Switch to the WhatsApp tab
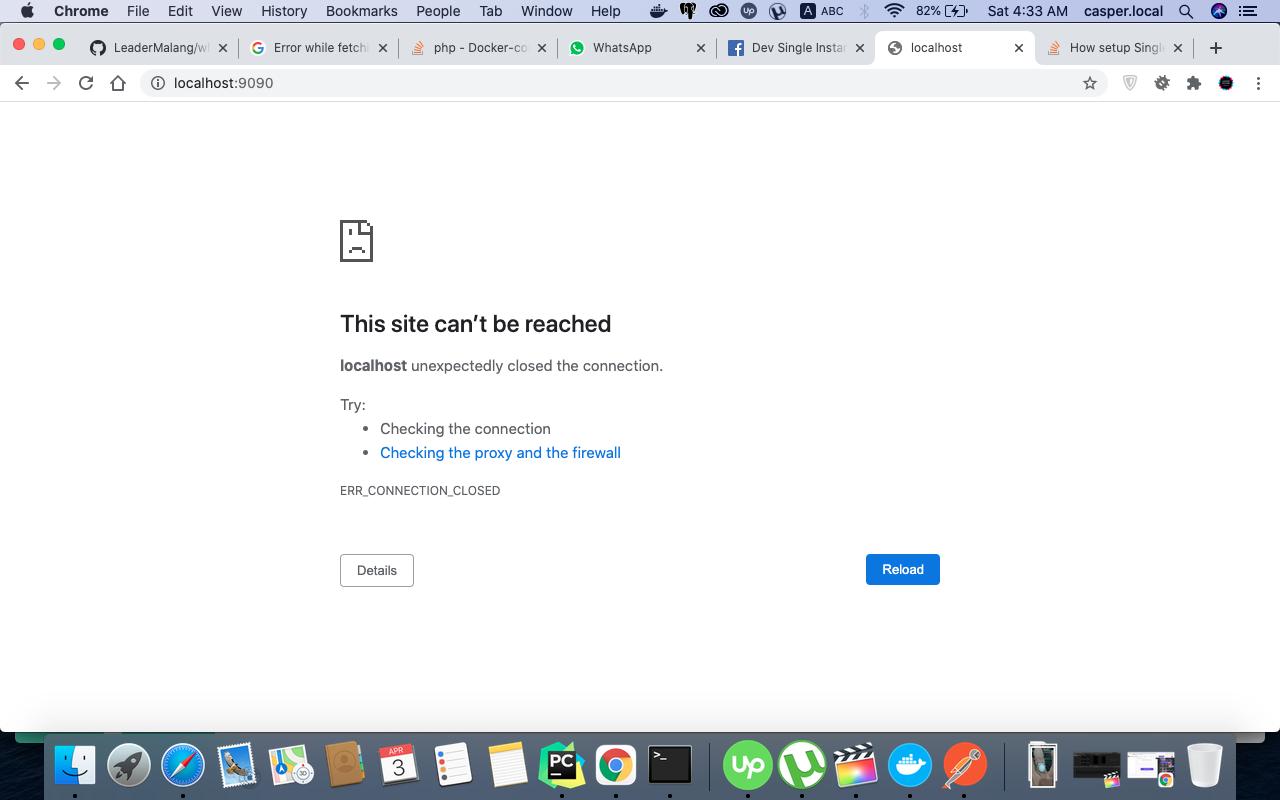The image size is (1280, 800). click(622, 48)
